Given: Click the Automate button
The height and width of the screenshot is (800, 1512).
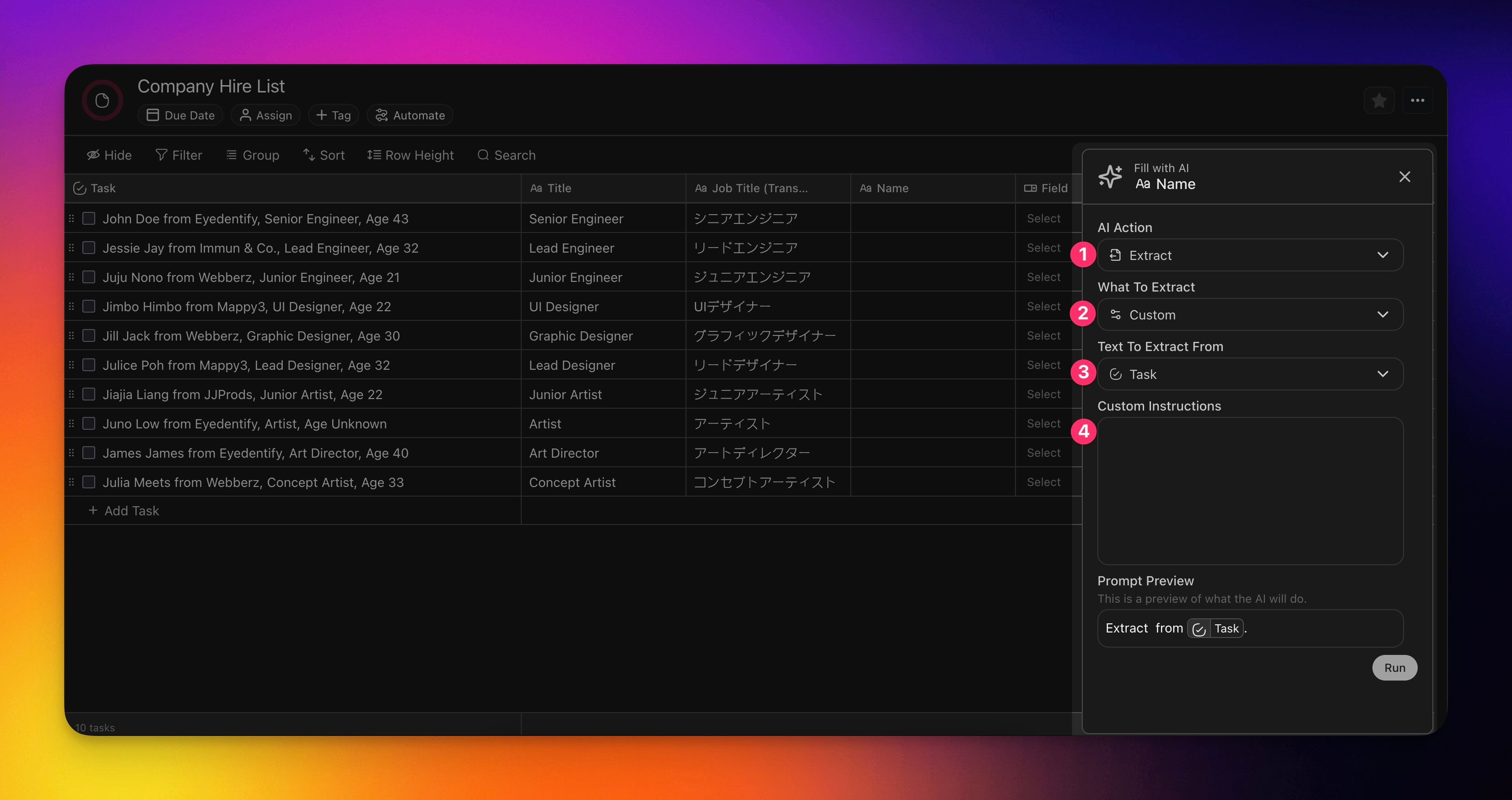Looking at the screenshot, I should pyautogui.click(x=410, y=115).
